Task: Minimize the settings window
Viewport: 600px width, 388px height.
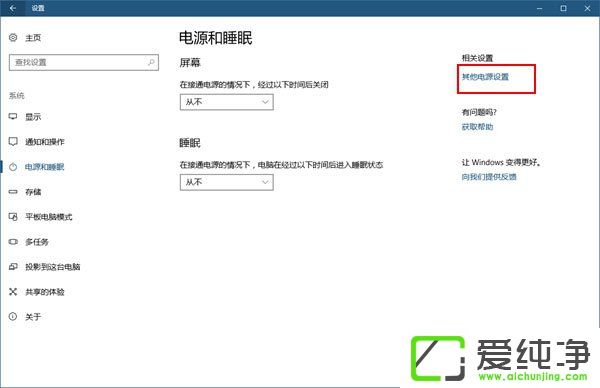Action: tap(540, 8)
